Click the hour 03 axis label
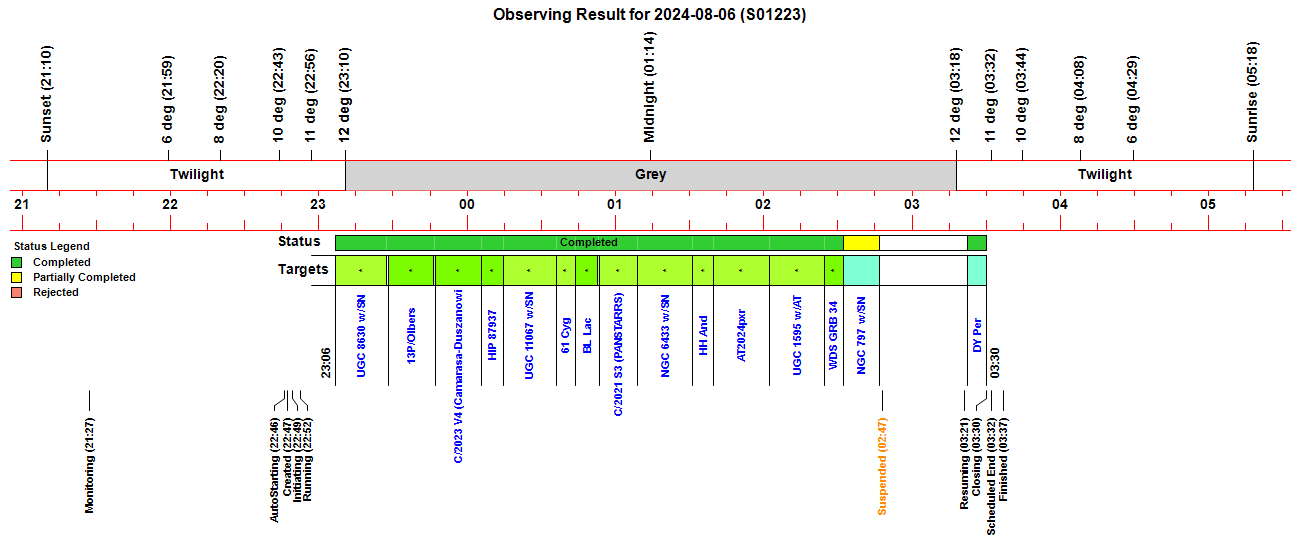Viewport: 1300px width, 560px height. pos(911,204)
